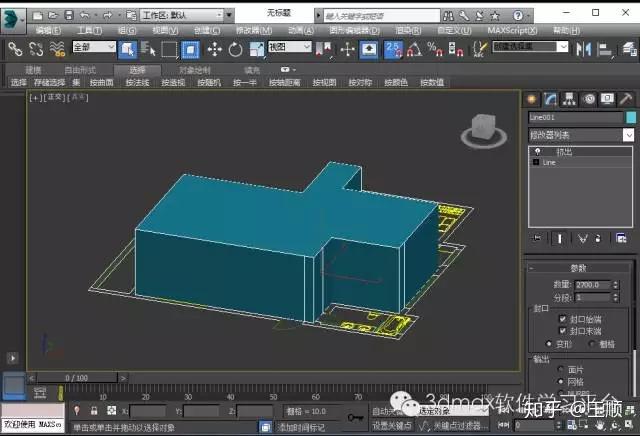Open the Hierarchy panel tab

tap(569, 99)
